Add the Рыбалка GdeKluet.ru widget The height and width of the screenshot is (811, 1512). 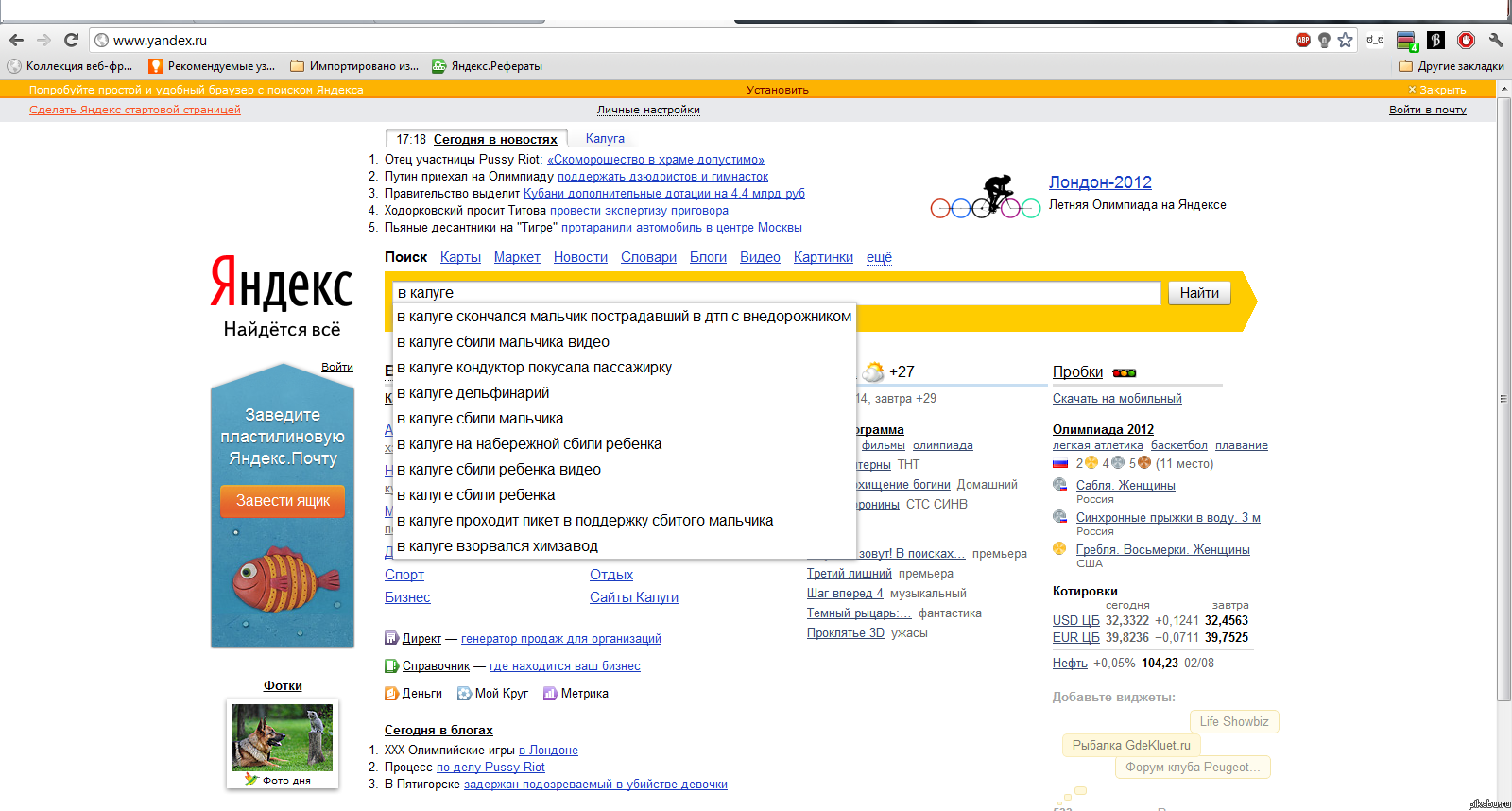point(1131,745)
